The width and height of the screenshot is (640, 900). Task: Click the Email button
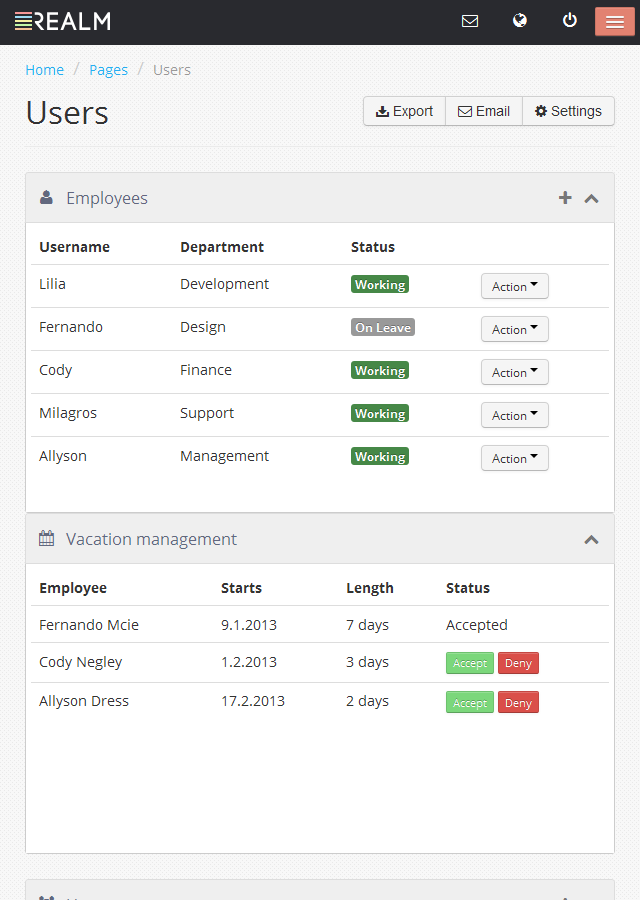click(484, 111)
